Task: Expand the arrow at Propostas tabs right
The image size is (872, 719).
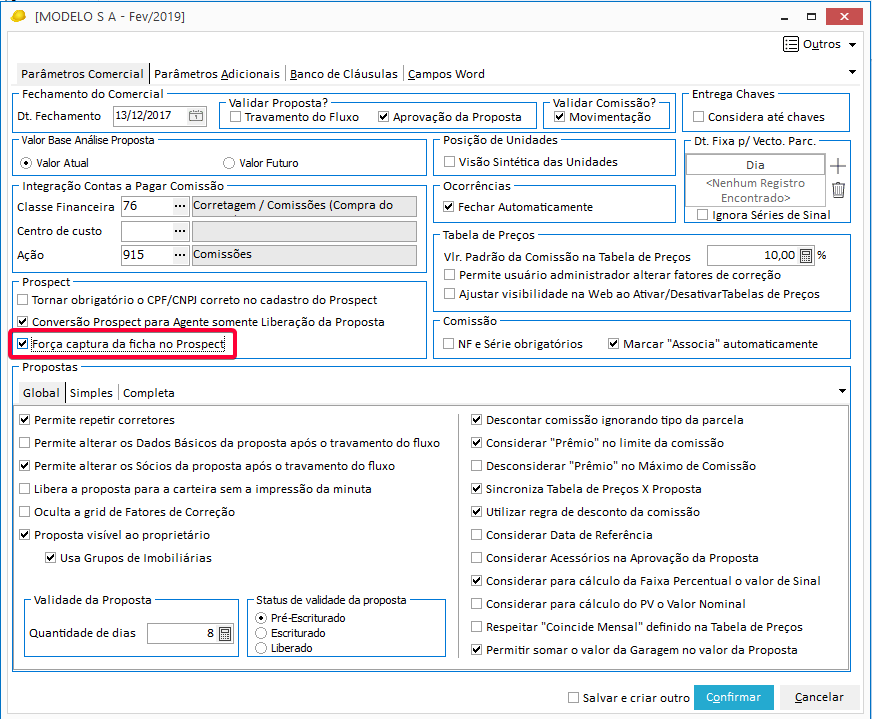Action: coord(842,391)
